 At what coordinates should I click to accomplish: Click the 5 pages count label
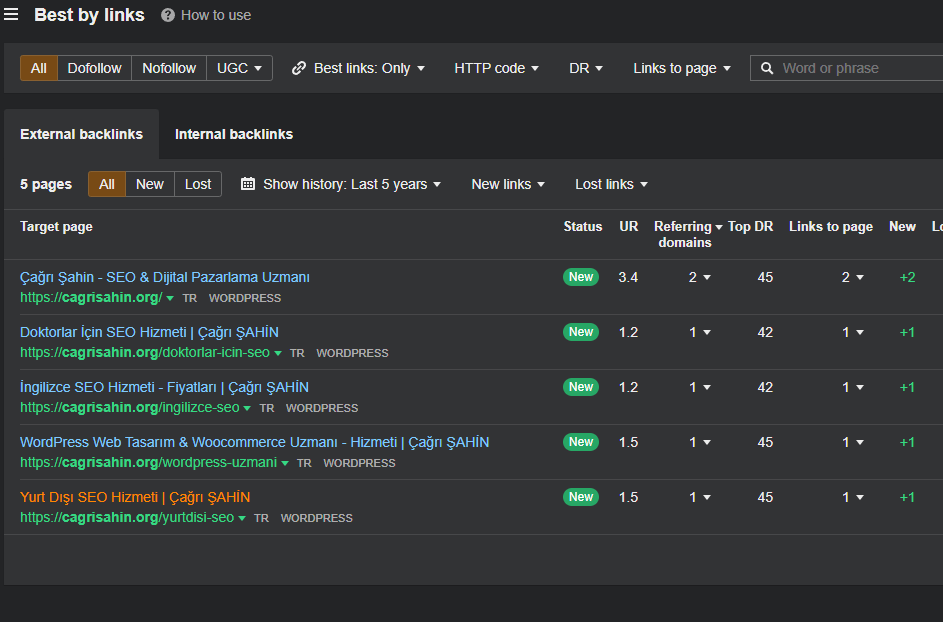pyautogui.click(x=46, y=184)
